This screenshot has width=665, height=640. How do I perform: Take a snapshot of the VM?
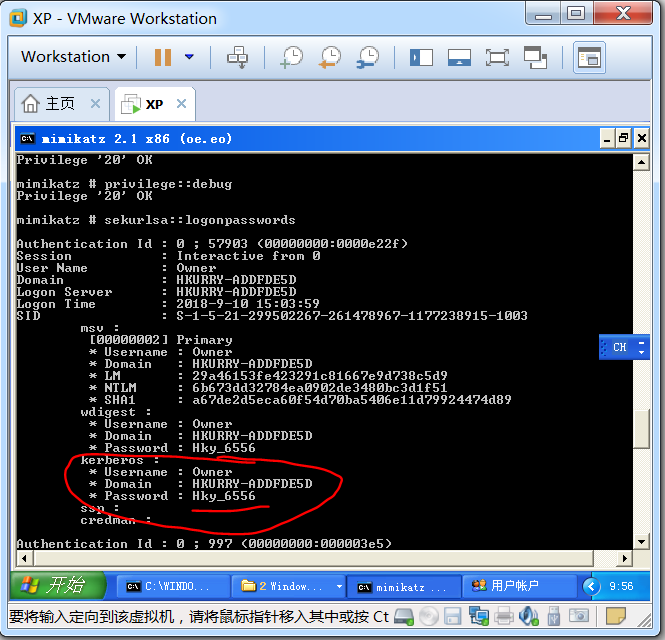point(291,57)
